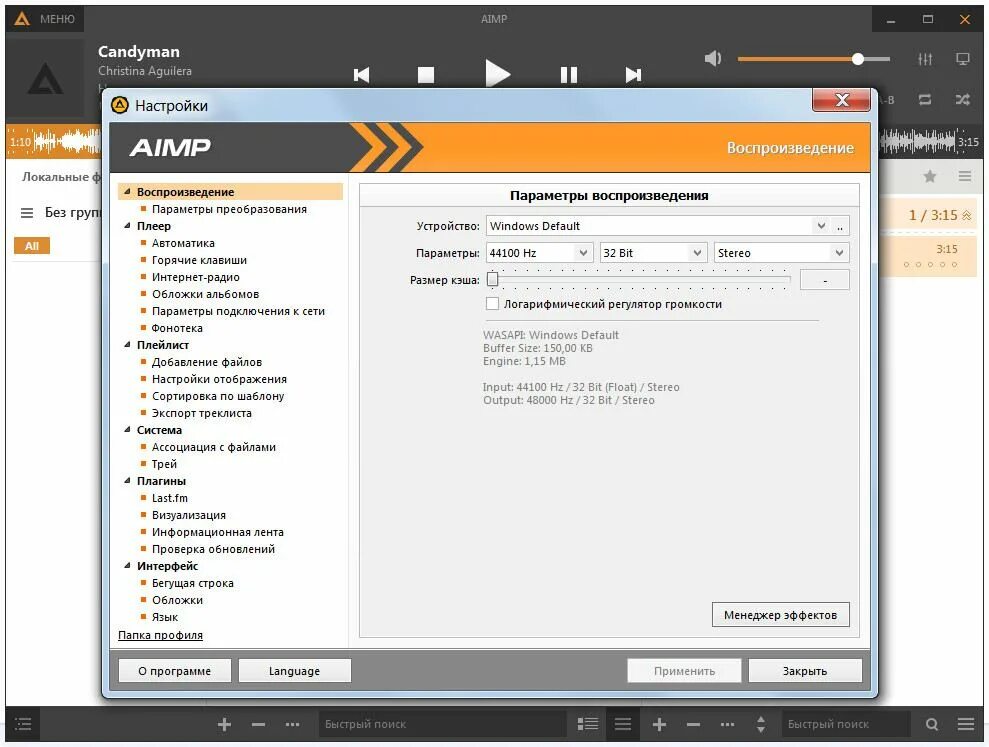Click right Быстрый поиск search field
This screenshot has height=747, width=989.
click(845, 724)
